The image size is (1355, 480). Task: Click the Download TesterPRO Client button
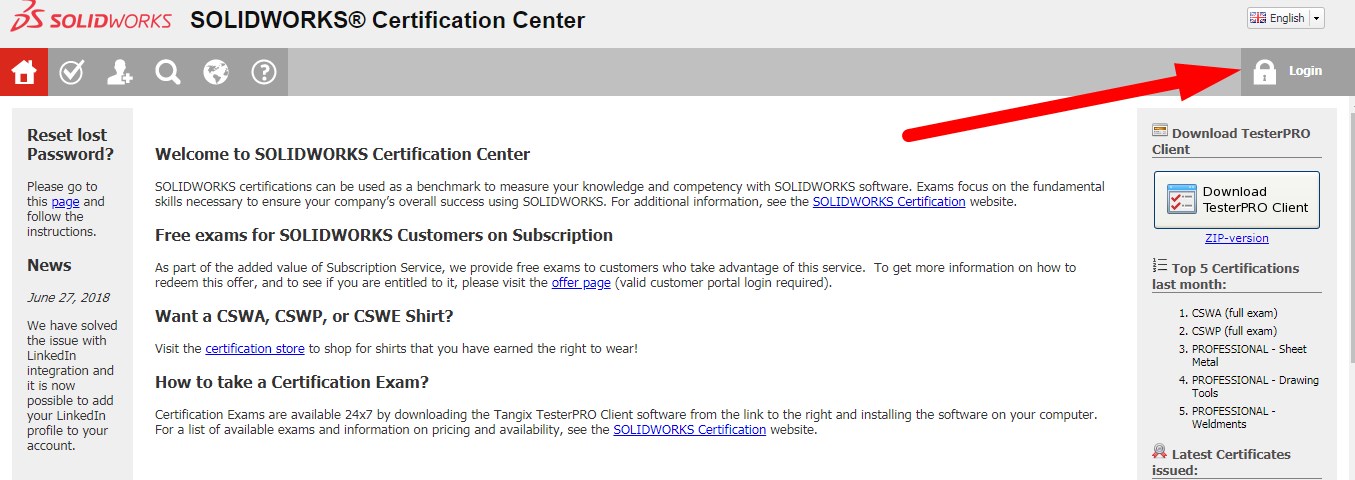[x=1237, y=200]
